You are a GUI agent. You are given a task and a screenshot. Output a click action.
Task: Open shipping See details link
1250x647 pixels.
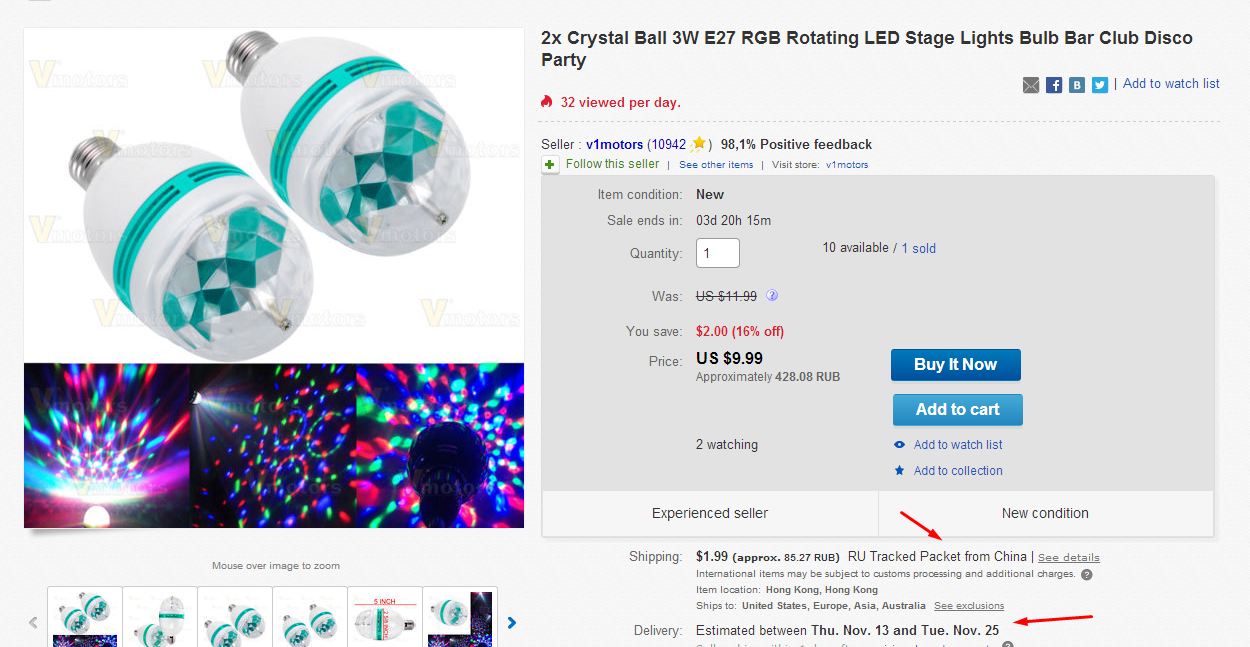[x=1069, y=557]
